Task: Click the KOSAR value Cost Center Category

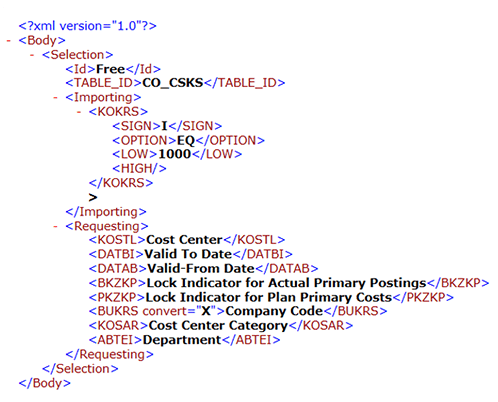Action: click(x=218, y=326)
